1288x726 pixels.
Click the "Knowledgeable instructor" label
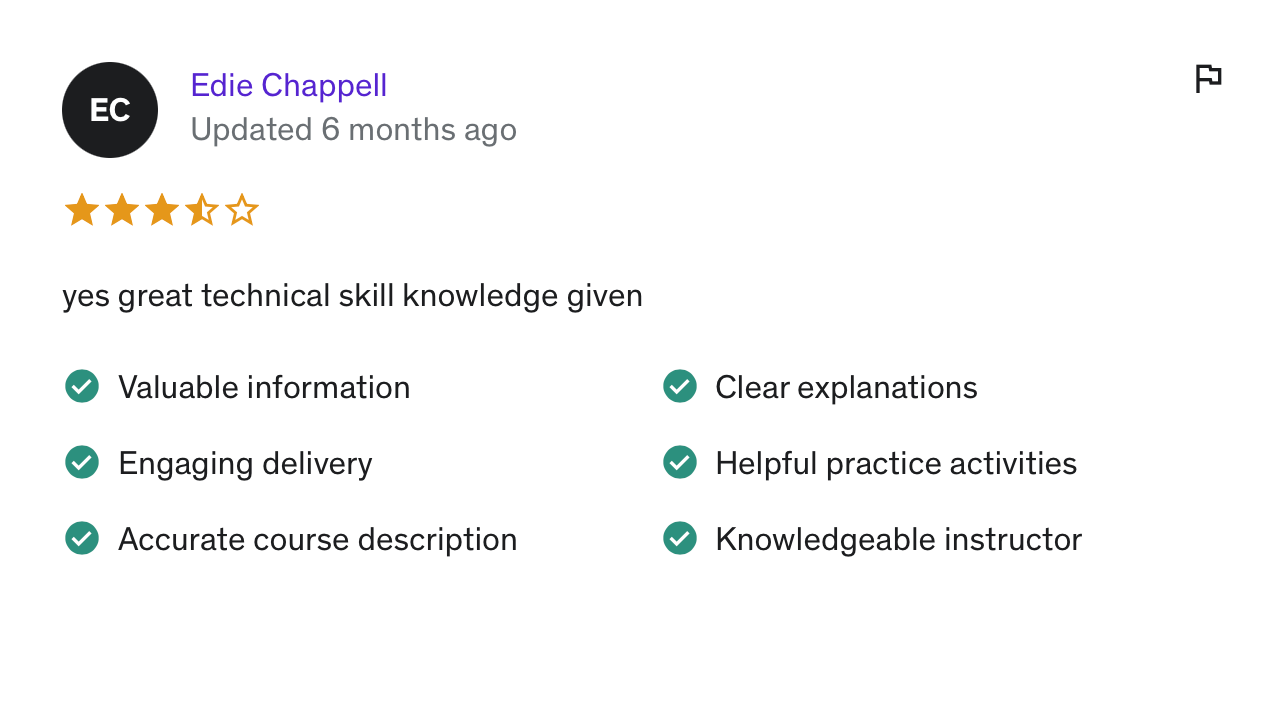pyautogui.click(x=898, y=540)
